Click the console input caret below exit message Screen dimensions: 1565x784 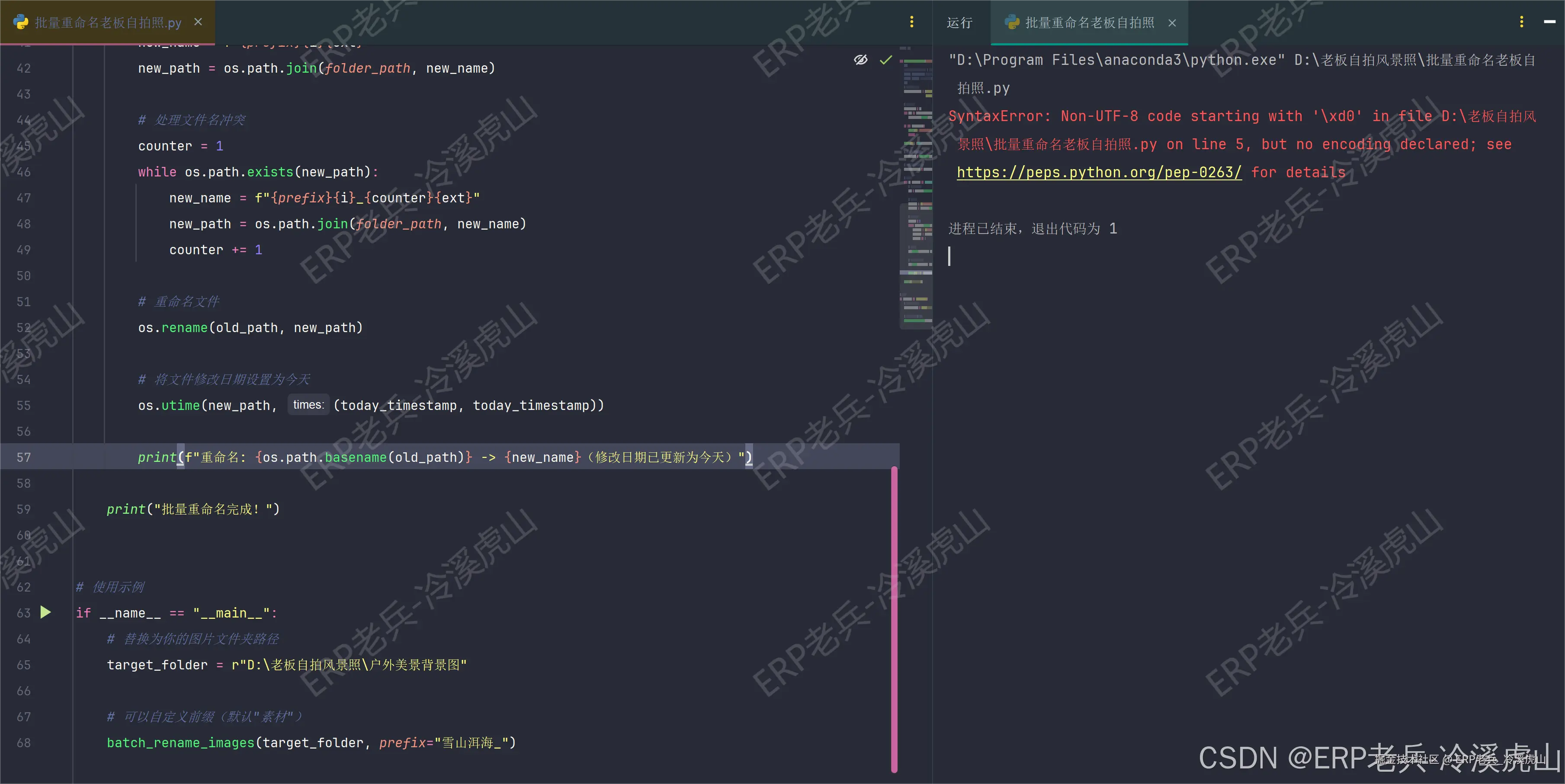(949, 256)
